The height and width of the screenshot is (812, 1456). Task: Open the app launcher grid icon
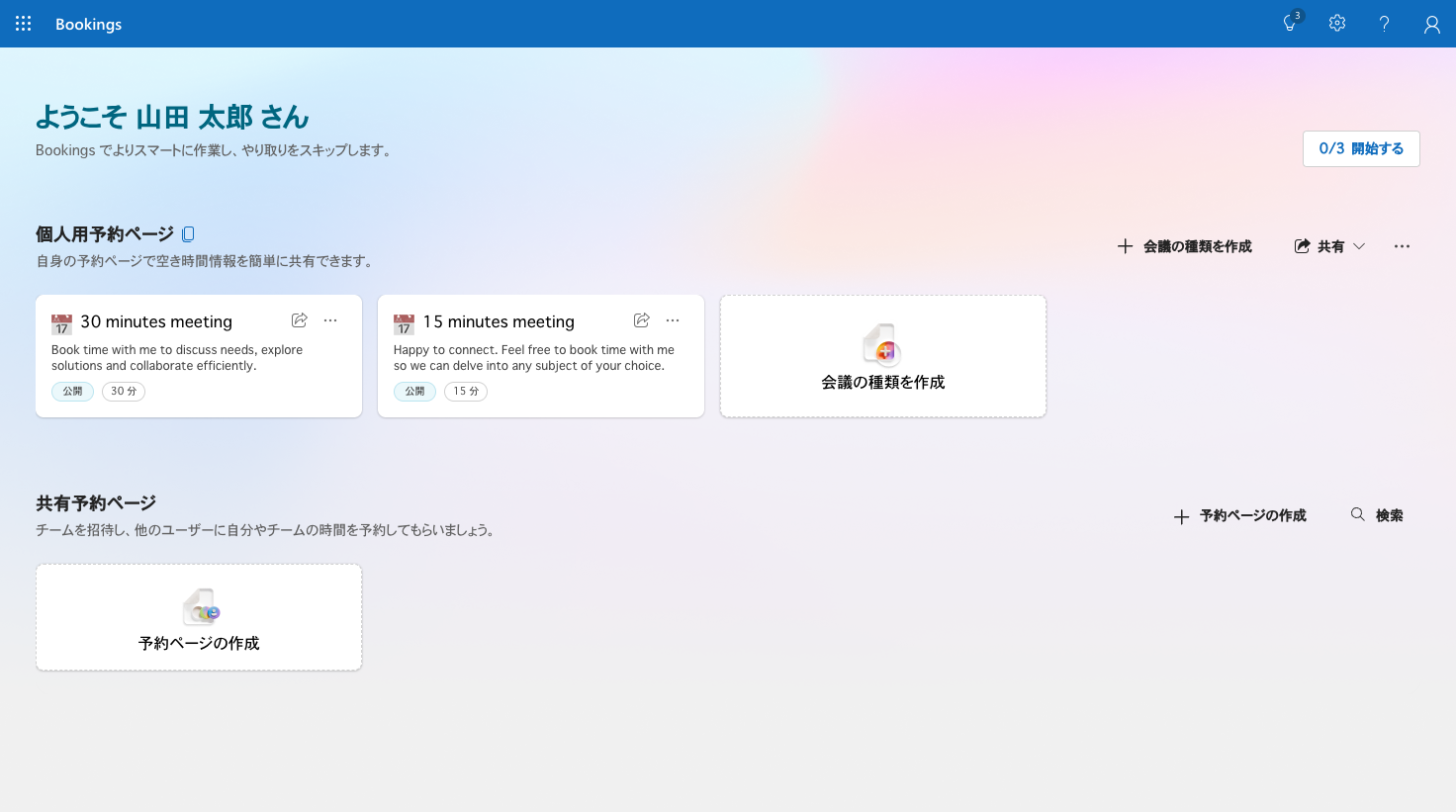pyautogui.click(x=24, y=24)
